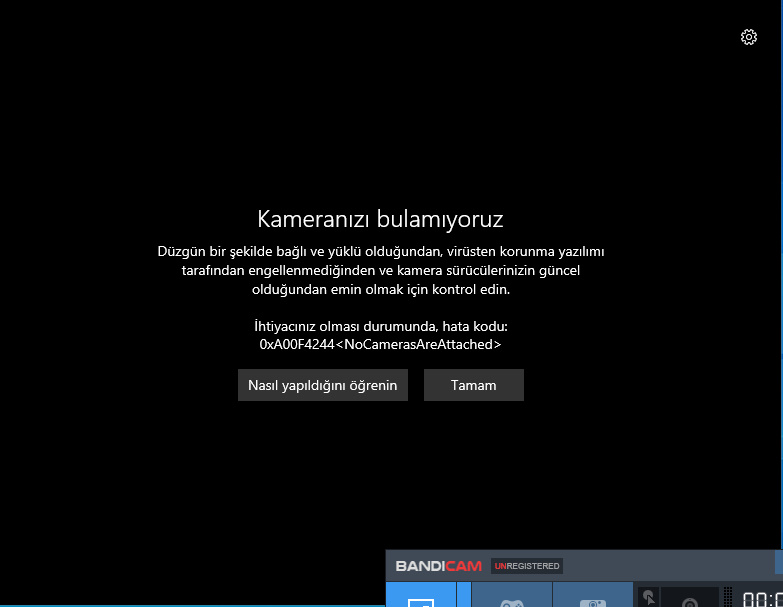Click the blue button at Bandicam's top-right edge
This screenshot has width=783, height=607.
click(x=778, y=563)
